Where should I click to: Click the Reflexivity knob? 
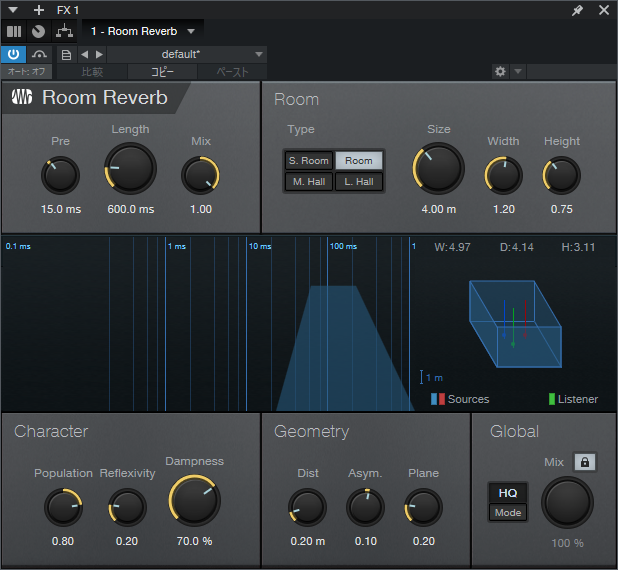127,507
